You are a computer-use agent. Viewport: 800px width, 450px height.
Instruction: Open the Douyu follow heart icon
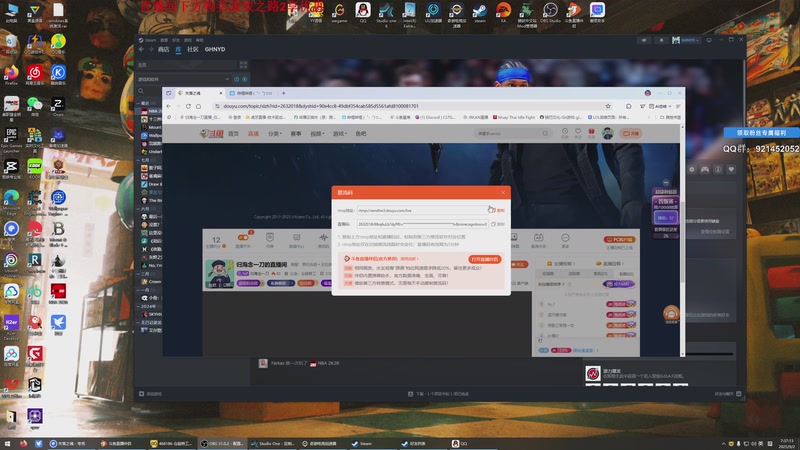(578, 133)
